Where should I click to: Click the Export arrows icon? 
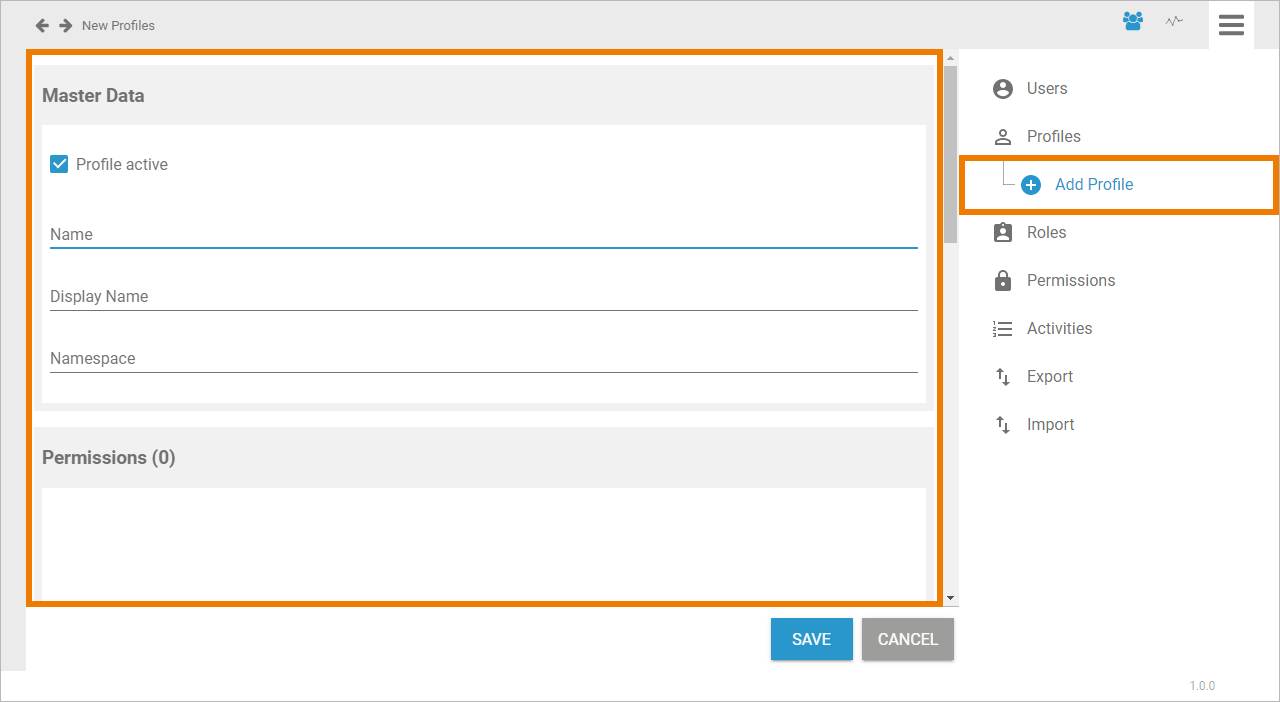coord(1002,376)
